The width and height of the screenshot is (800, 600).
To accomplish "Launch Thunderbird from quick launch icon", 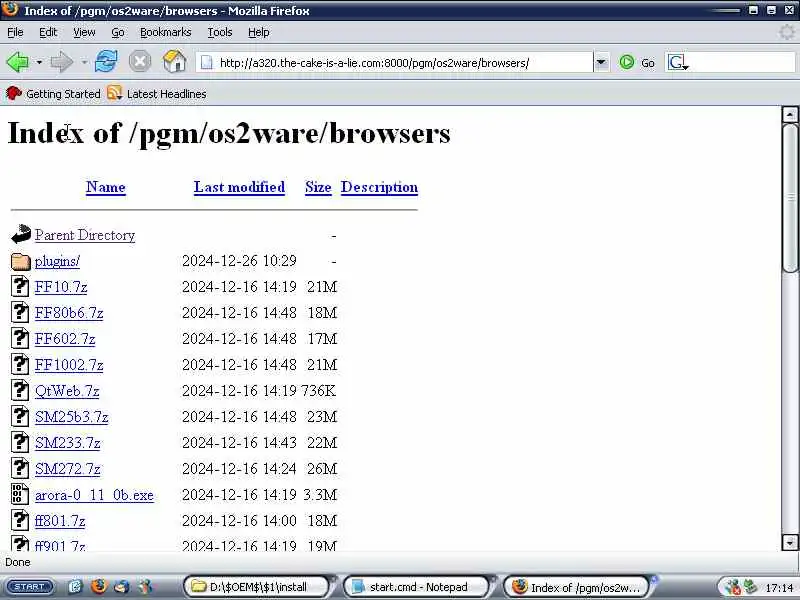I will click(122, 587).
